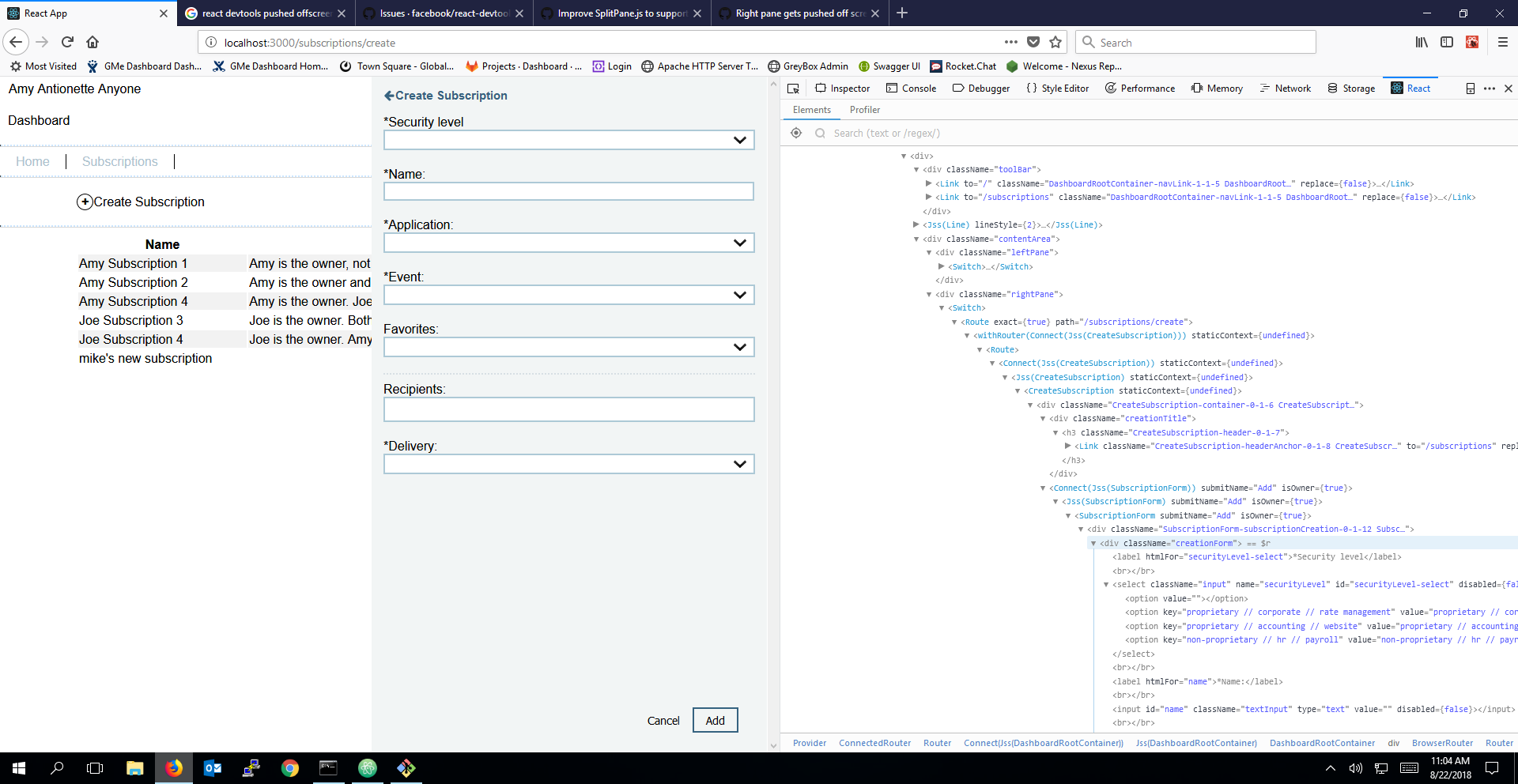The width and height of the screenshot is (1518, 784).
Task: Reload the current page
Action: pos(67,42)
